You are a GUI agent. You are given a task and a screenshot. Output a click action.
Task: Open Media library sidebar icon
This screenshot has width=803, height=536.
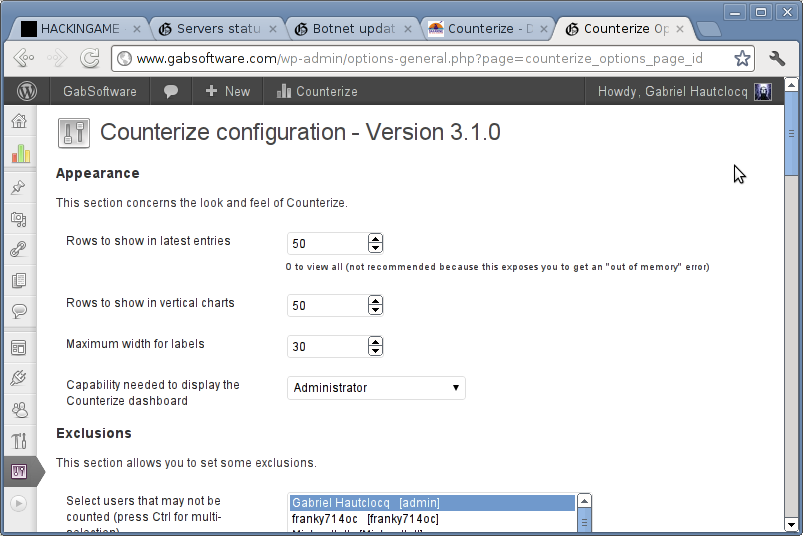(x=19, y=218)
